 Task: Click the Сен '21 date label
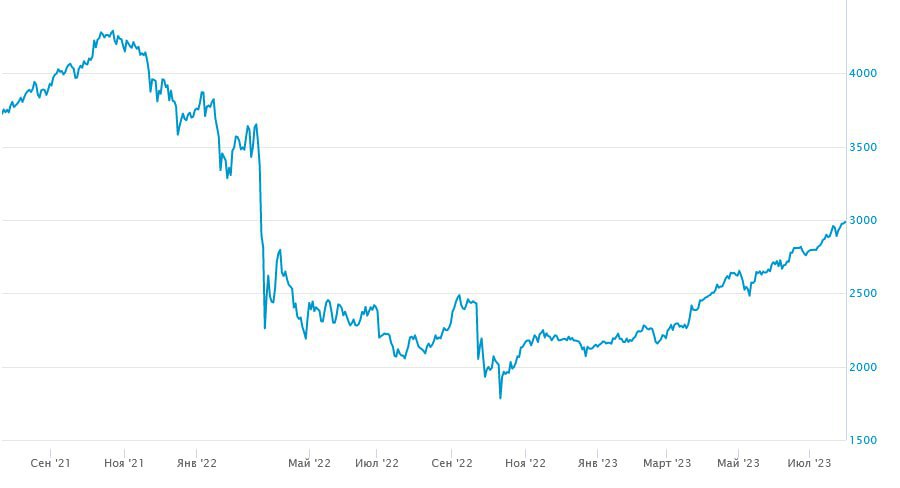pos(50,463)
